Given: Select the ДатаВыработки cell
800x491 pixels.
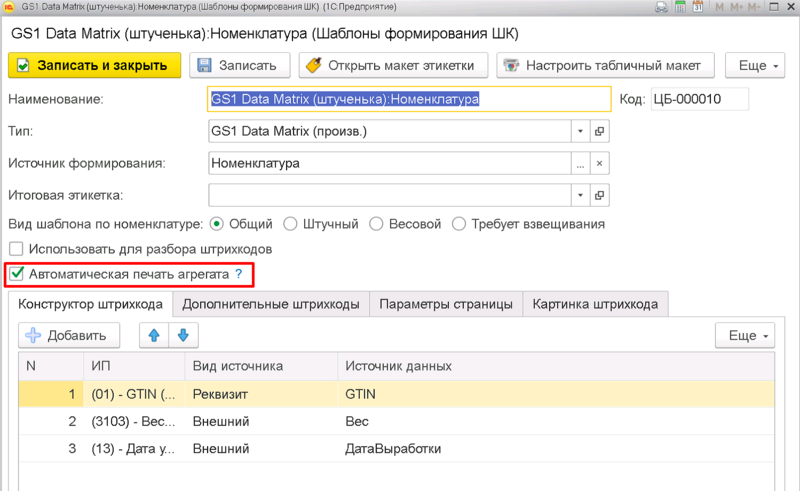Looking at the screenshot, I should coord(556,449).
